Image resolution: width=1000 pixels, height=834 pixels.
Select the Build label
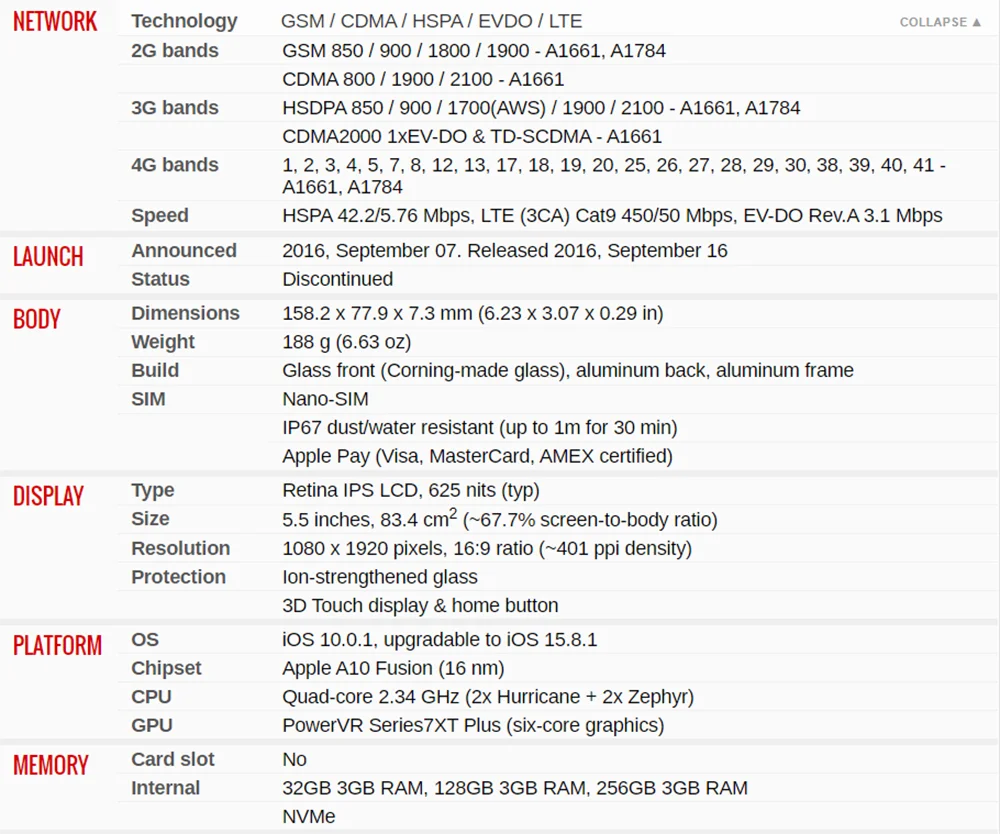[x=155, y=370]
